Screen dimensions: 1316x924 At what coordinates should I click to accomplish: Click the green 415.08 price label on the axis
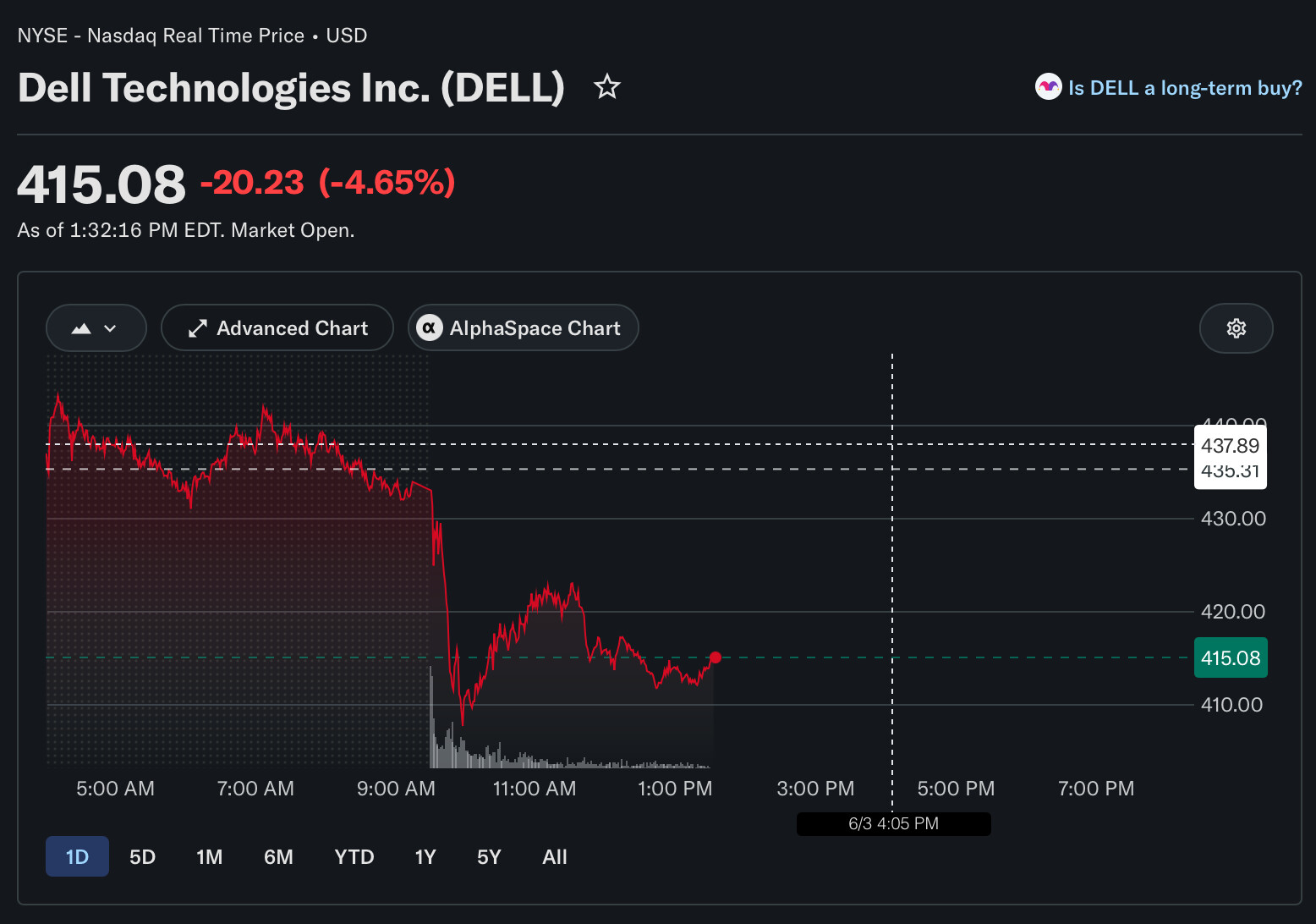tap(1231, 657)
